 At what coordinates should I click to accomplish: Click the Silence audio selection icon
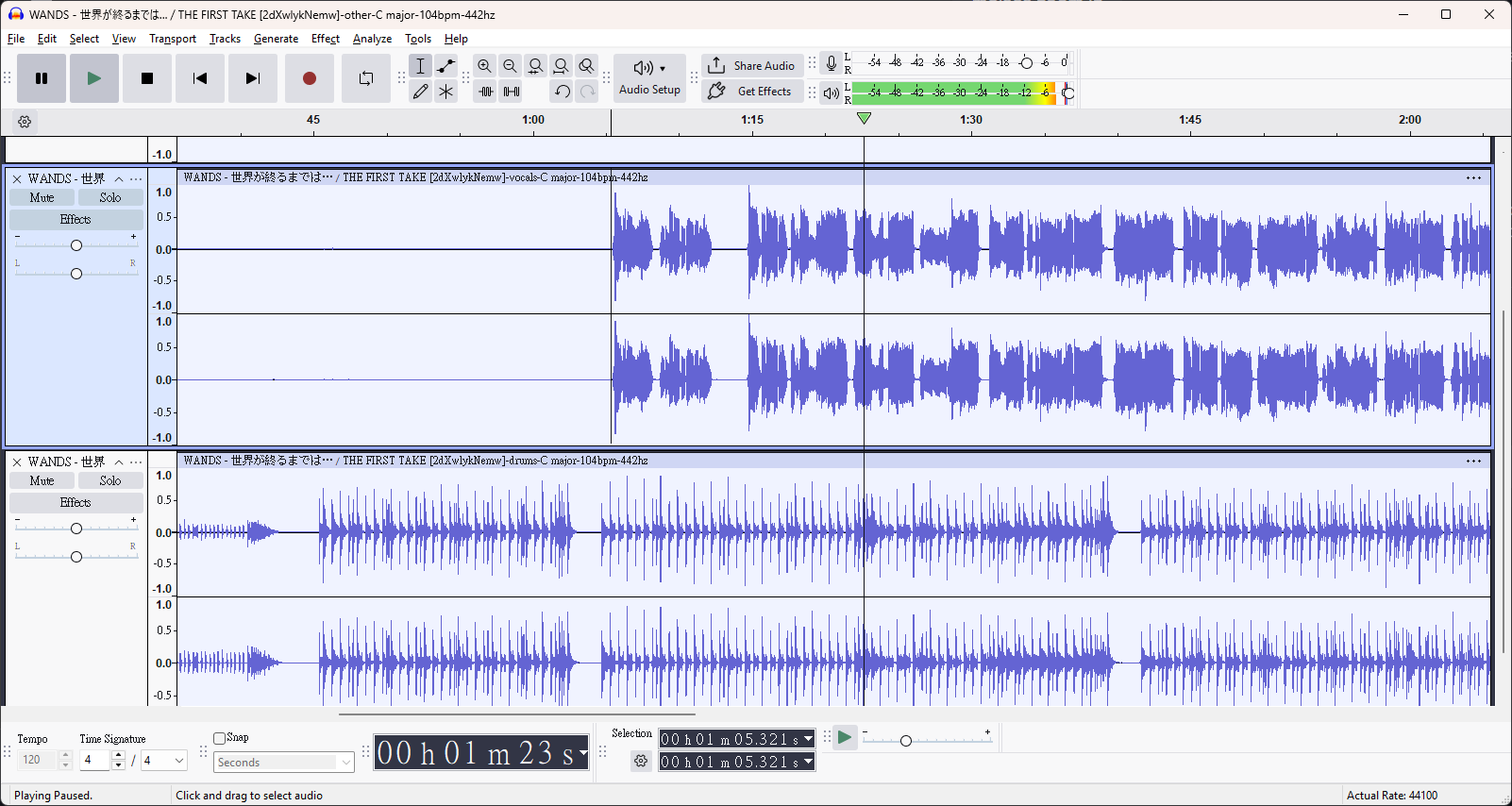pos(511,92)
